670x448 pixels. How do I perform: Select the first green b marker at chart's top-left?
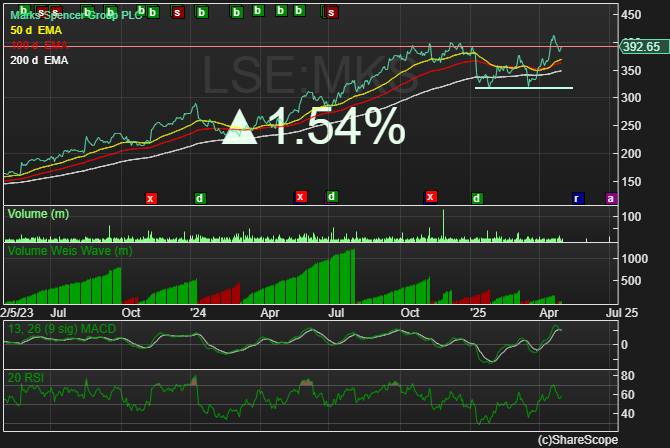pos(24,10)
